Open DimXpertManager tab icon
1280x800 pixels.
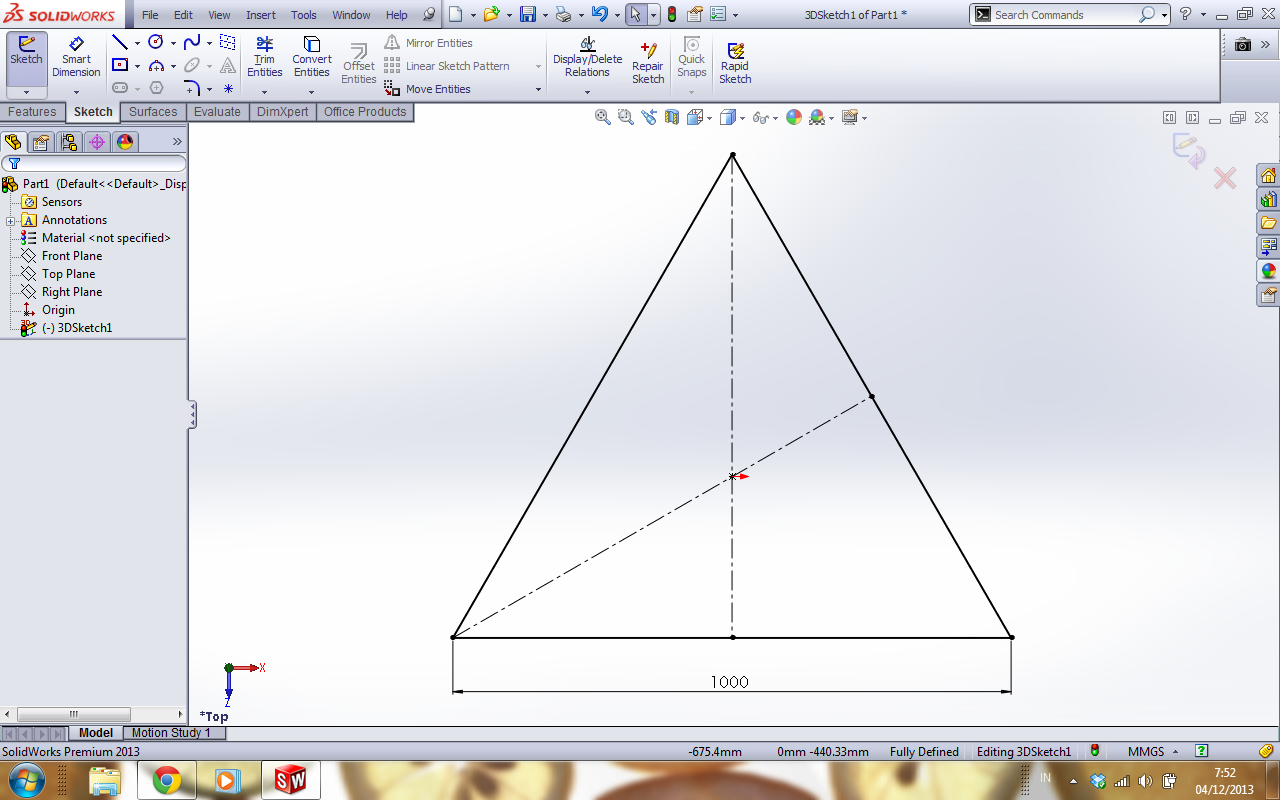coord(97,142)
